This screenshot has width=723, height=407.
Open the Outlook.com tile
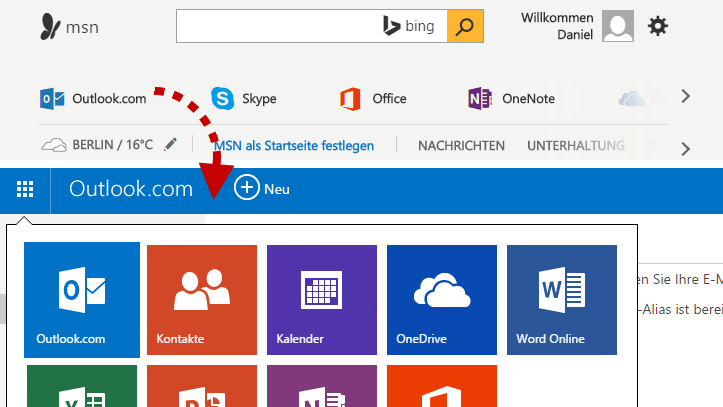pyautogui.click(x=82, y=300)
